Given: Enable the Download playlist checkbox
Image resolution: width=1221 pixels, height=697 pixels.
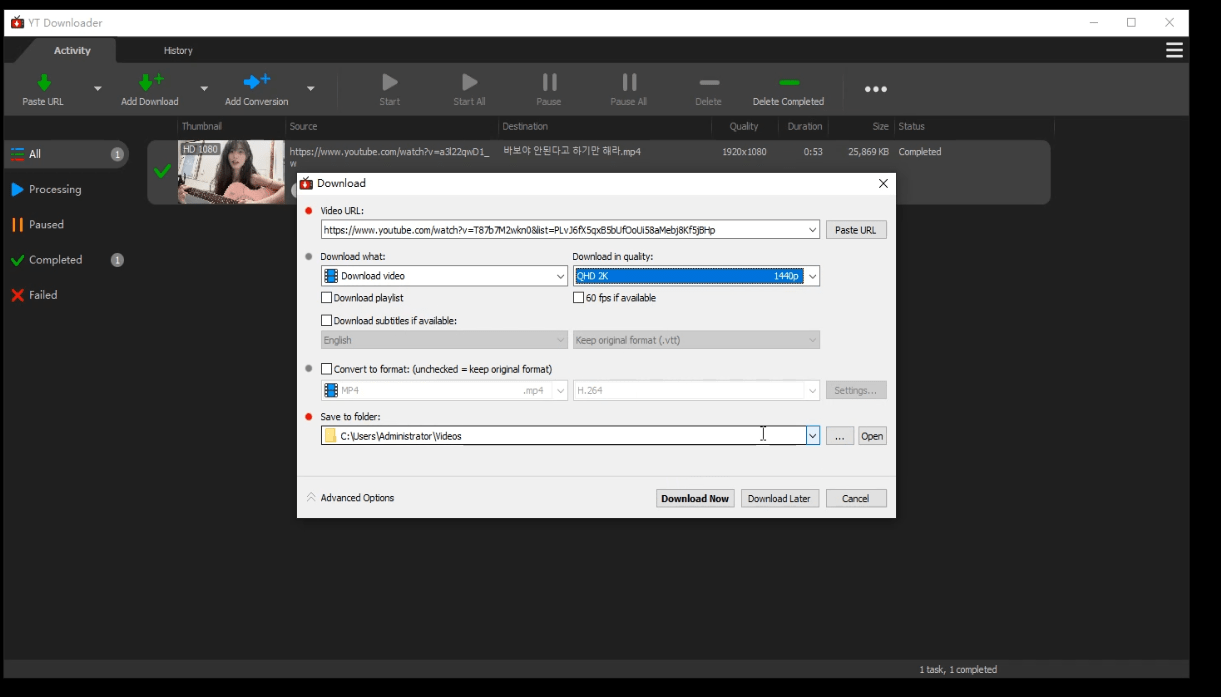Looking at the screenshot, I should coord(327,298).
